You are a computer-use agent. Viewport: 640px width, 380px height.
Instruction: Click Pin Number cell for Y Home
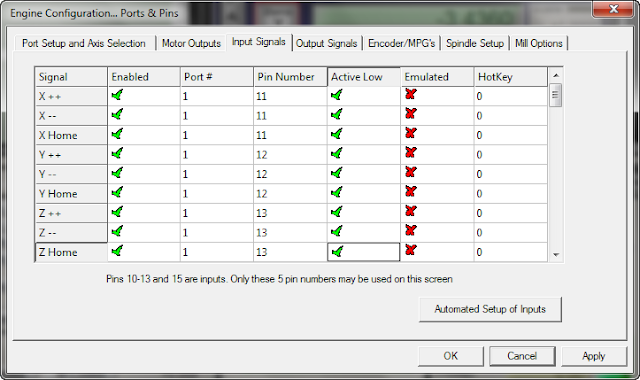click(x=290, y=193)
